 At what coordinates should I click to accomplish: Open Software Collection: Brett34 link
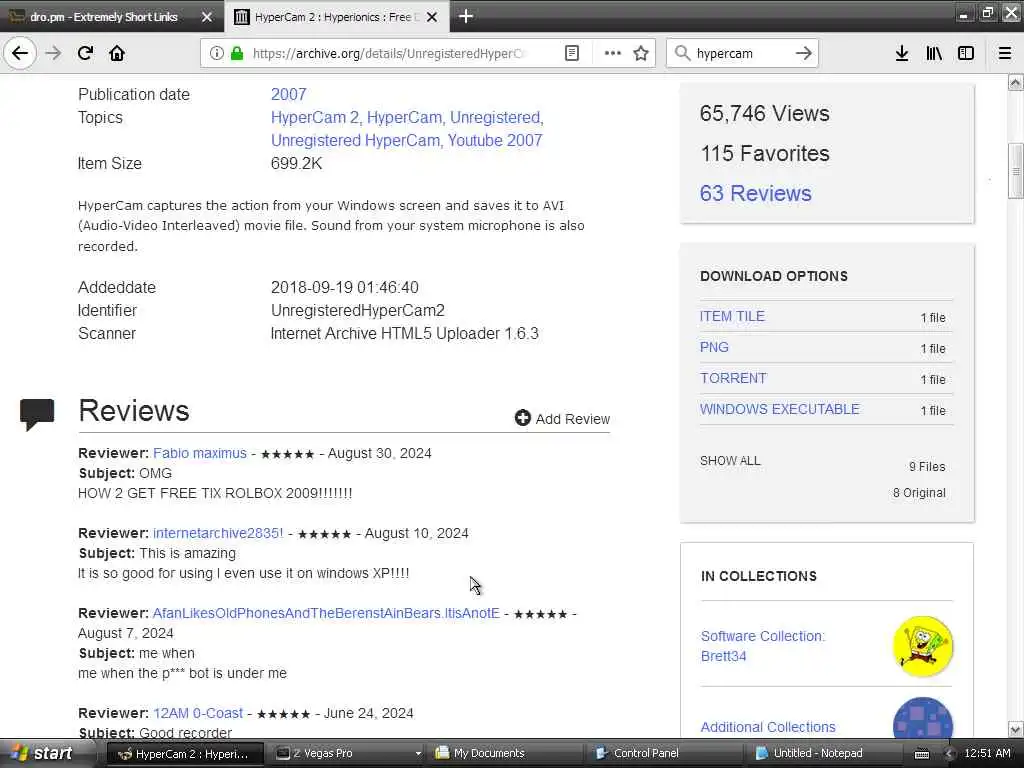[x=762, y=646]
